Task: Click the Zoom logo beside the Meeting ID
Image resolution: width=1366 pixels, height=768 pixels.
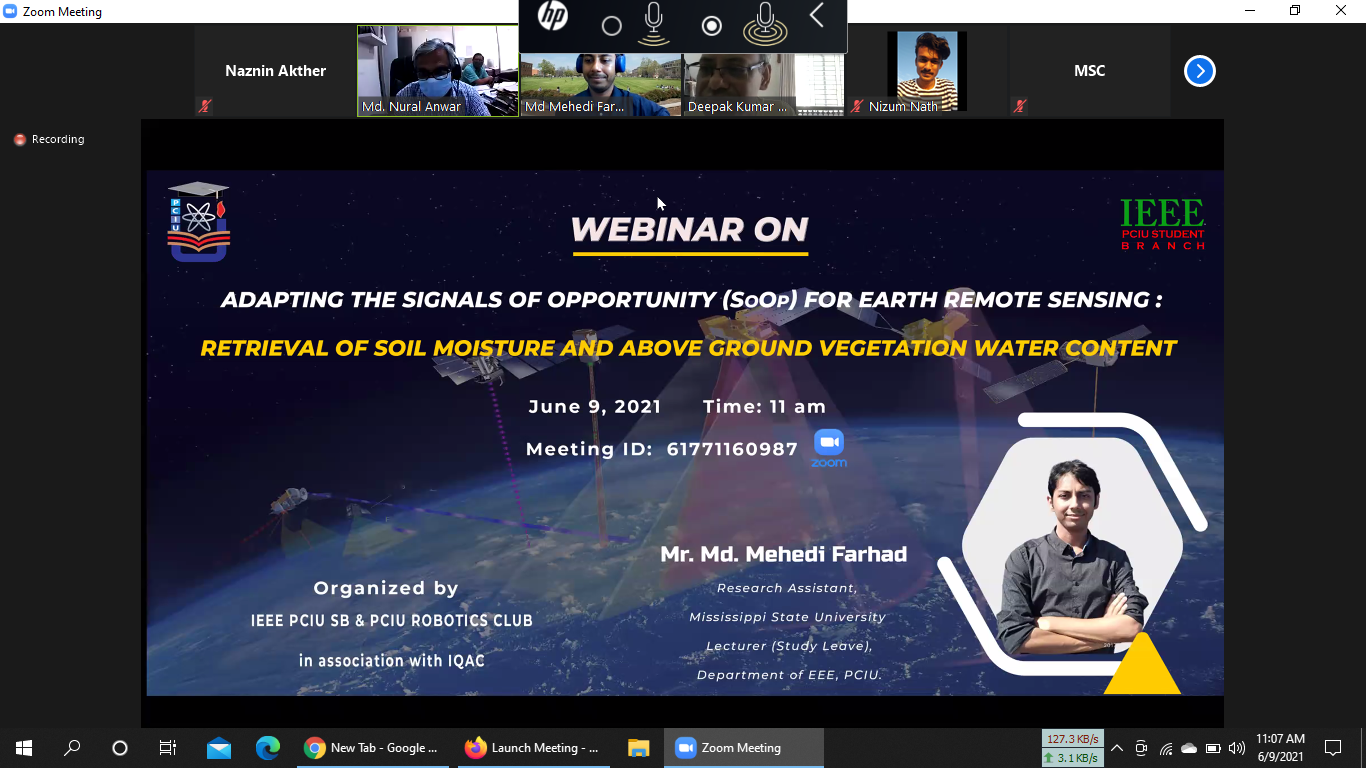Action: point(829,448)
